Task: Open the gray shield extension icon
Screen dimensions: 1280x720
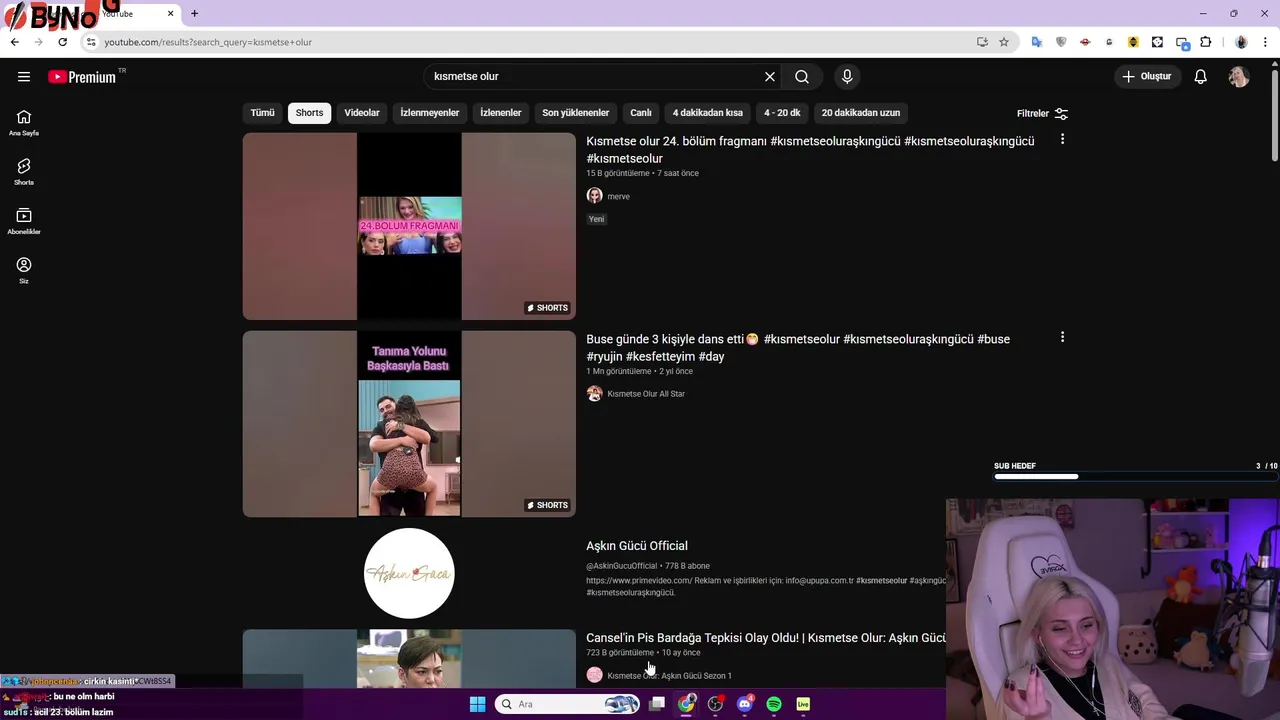Action: pos(1061,42)
